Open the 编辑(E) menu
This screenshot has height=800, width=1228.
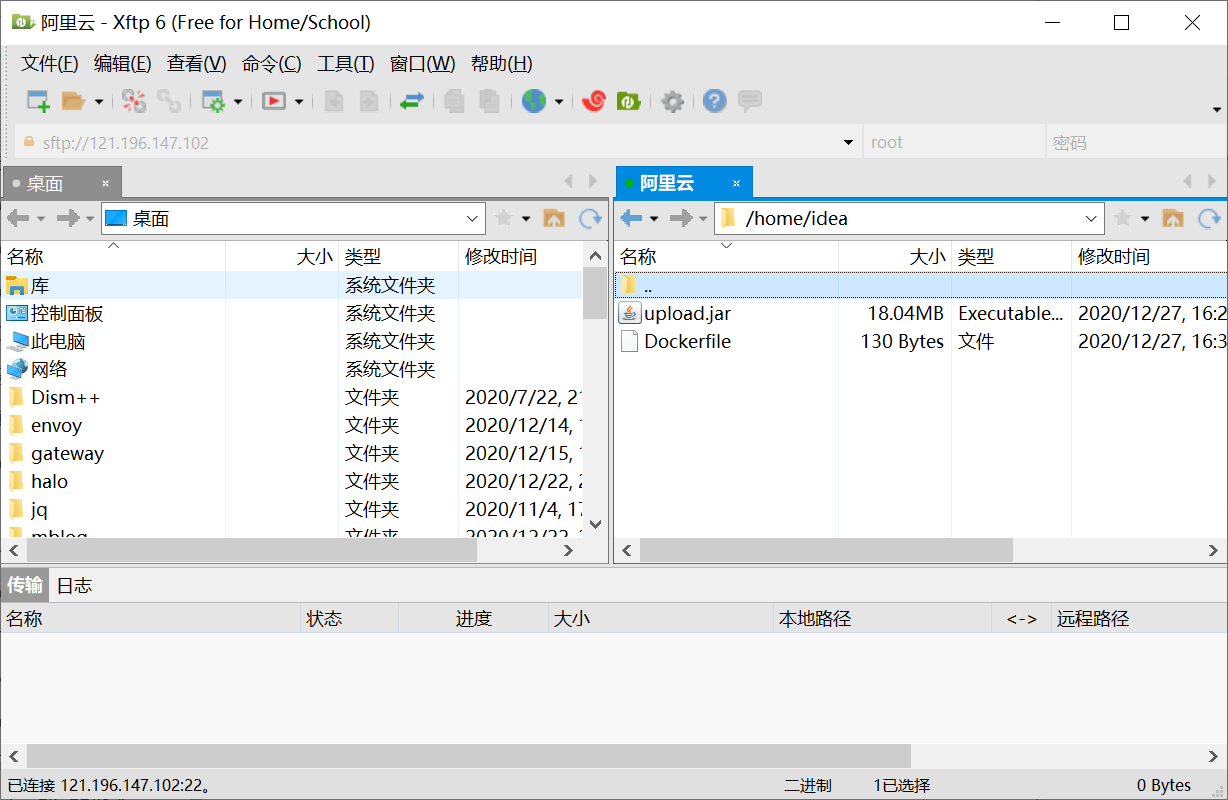(x=123, y=64)
